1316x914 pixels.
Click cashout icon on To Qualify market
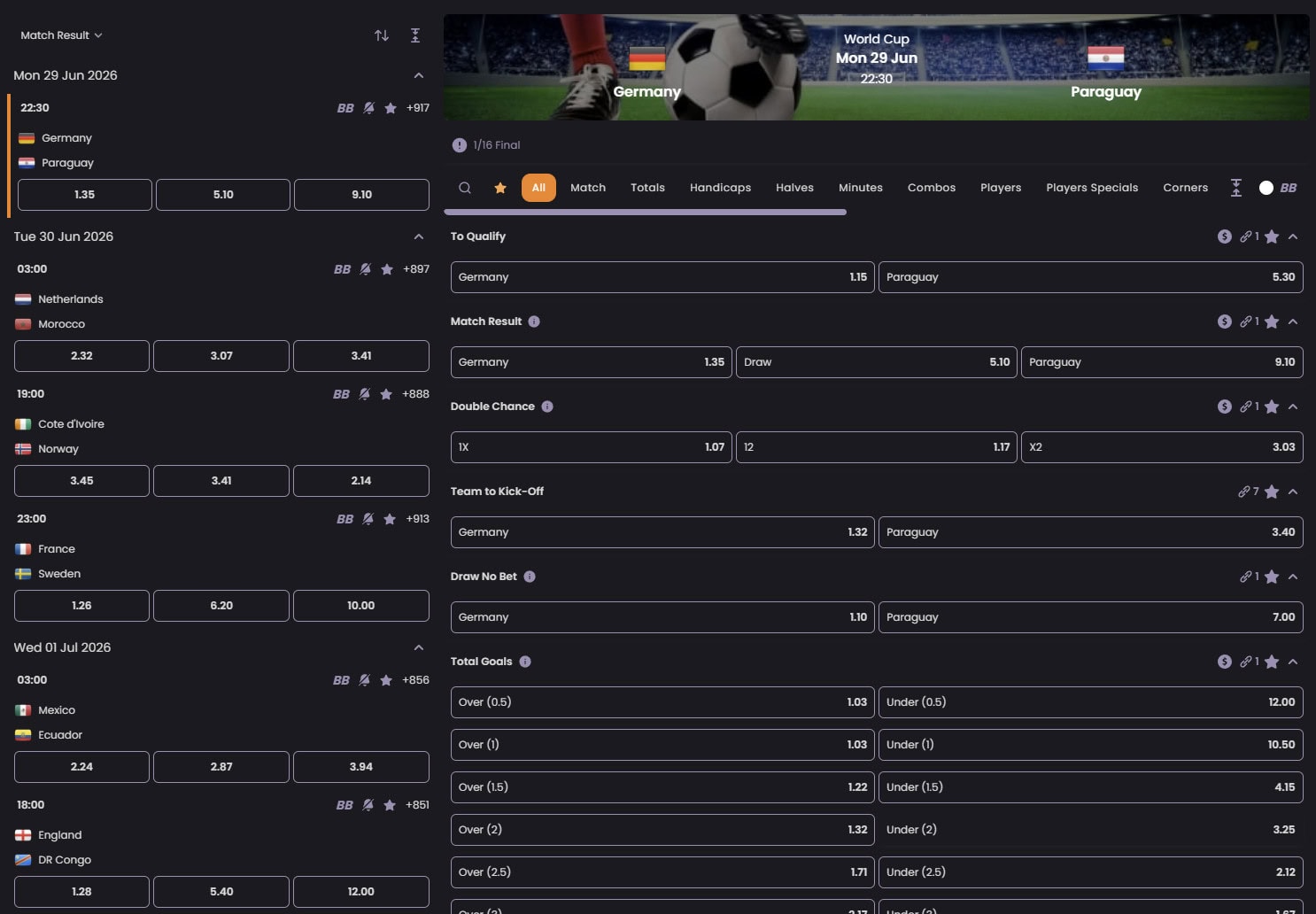click(1225, 236)
